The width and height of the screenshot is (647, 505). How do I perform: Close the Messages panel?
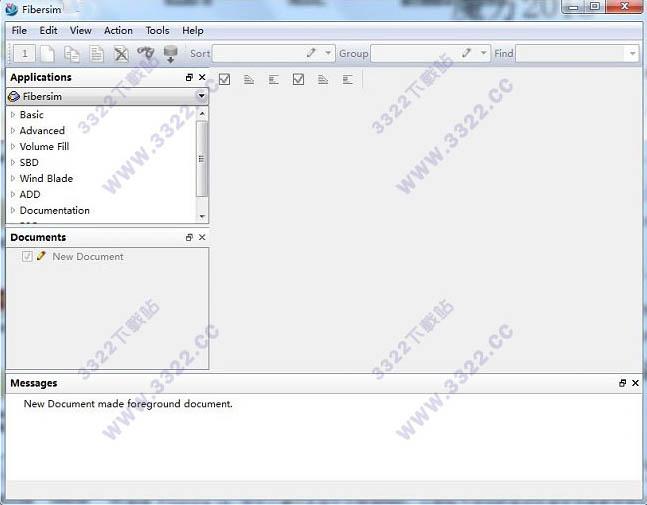[635, 383]
